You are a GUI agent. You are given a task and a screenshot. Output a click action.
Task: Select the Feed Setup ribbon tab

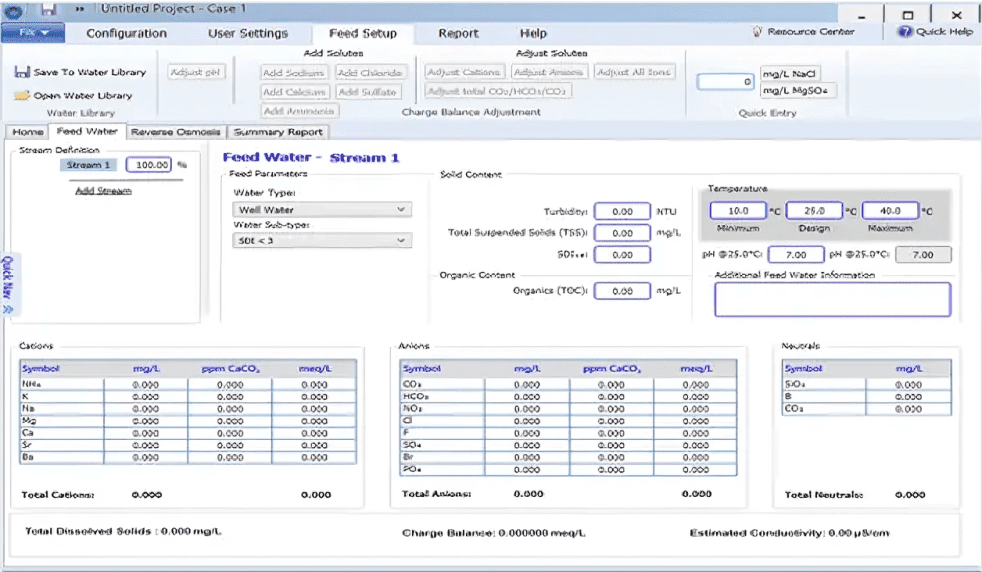363,33
